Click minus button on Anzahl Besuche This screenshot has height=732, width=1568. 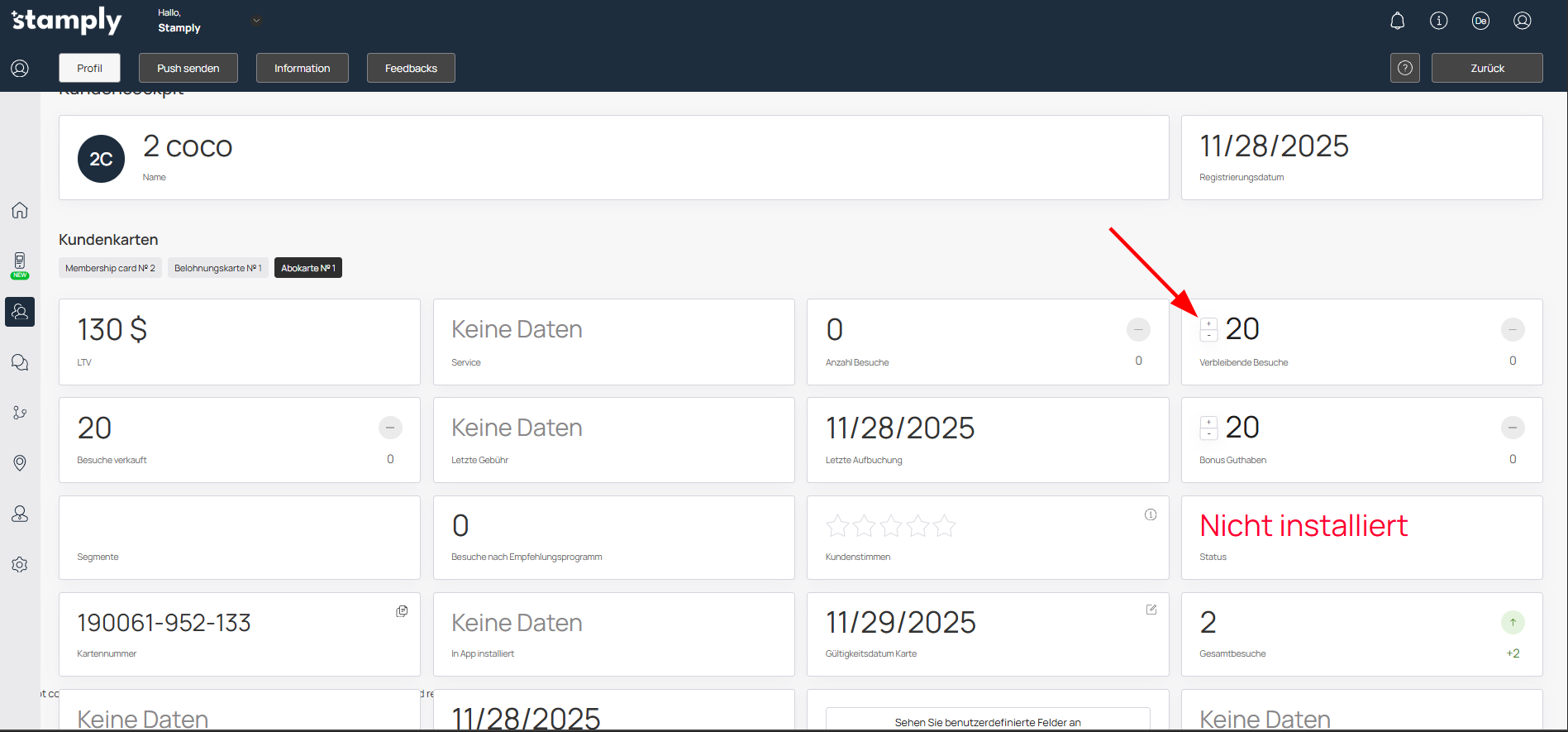coord(1138,329)
